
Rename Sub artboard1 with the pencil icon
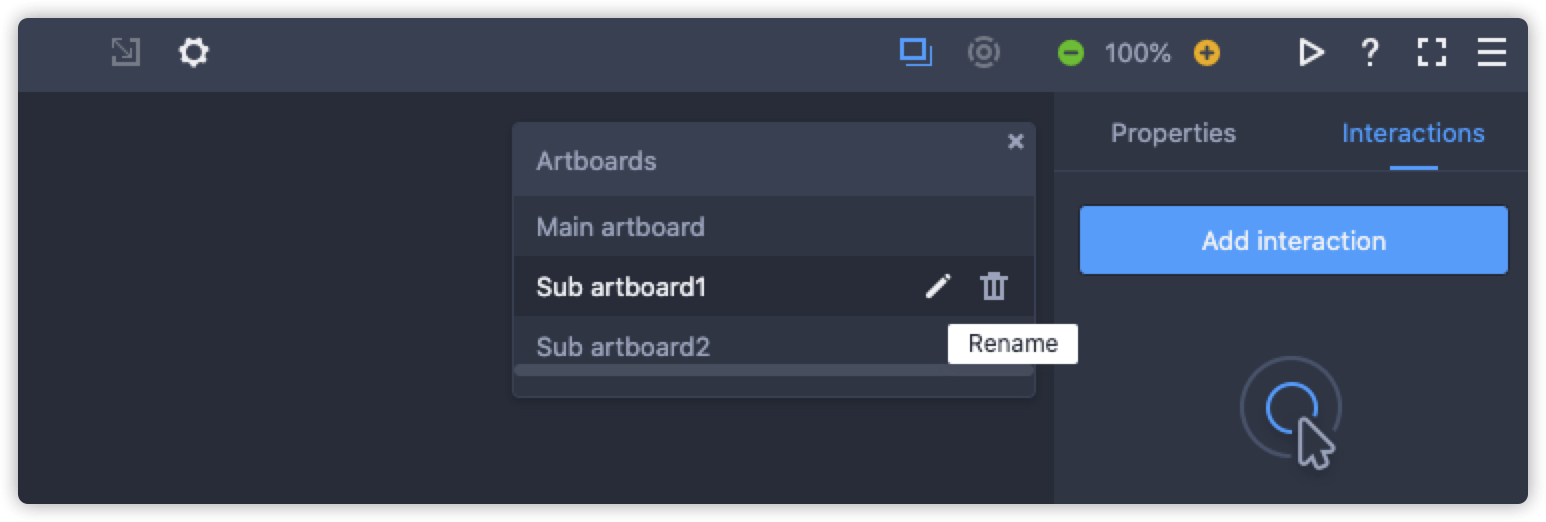938,287
